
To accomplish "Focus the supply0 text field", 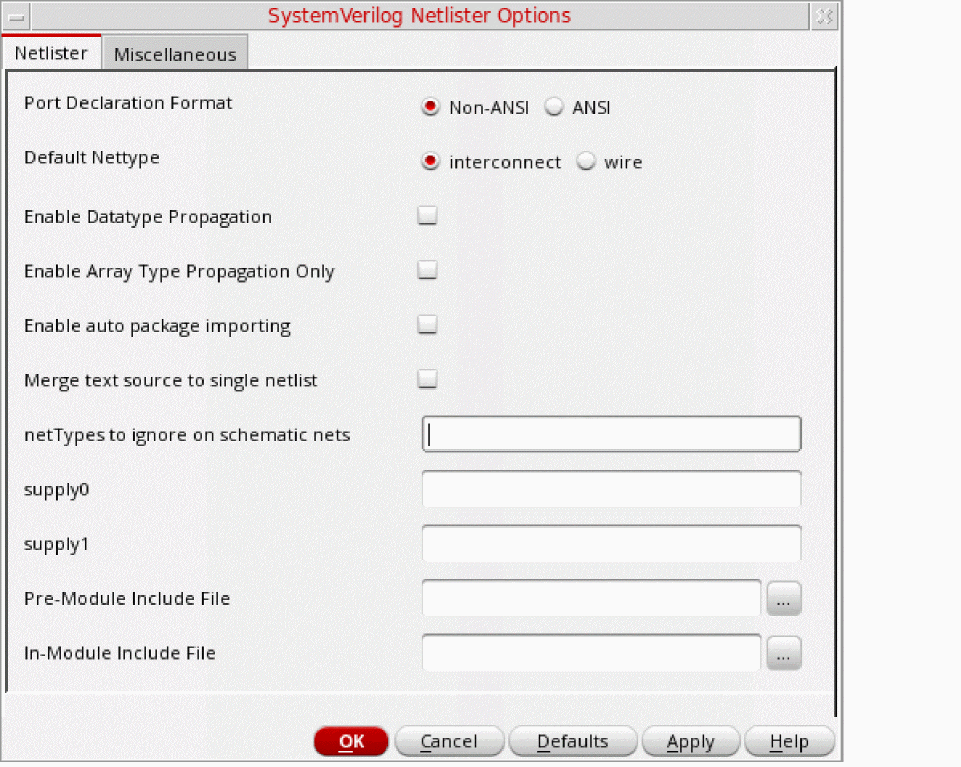I will [611, 490].
